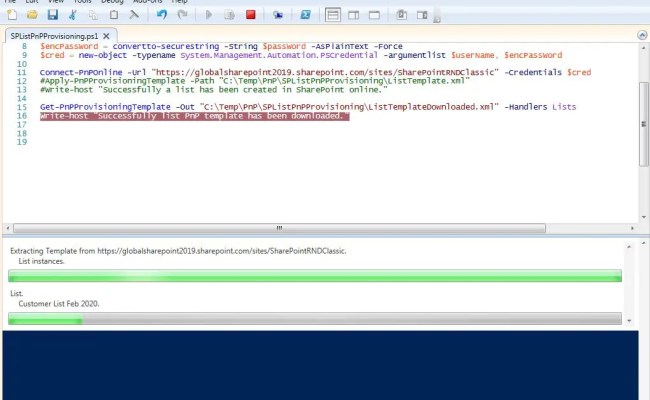The image size is (650, 400).
Task: Click the commented #Write-host line 13
Action: click(x=214, y=90)
